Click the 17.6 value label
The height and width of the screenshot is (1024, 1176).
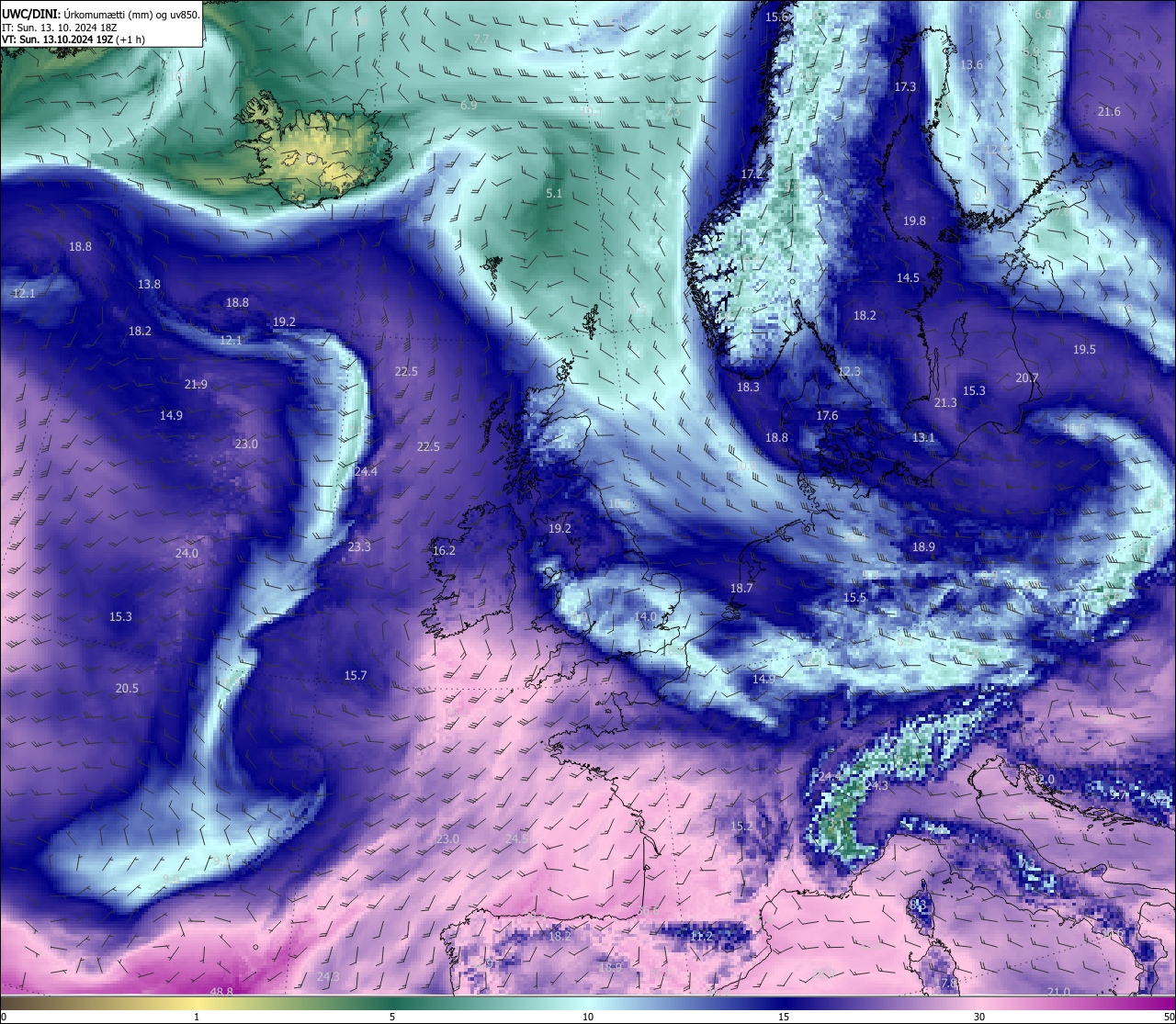click(827, 416)
